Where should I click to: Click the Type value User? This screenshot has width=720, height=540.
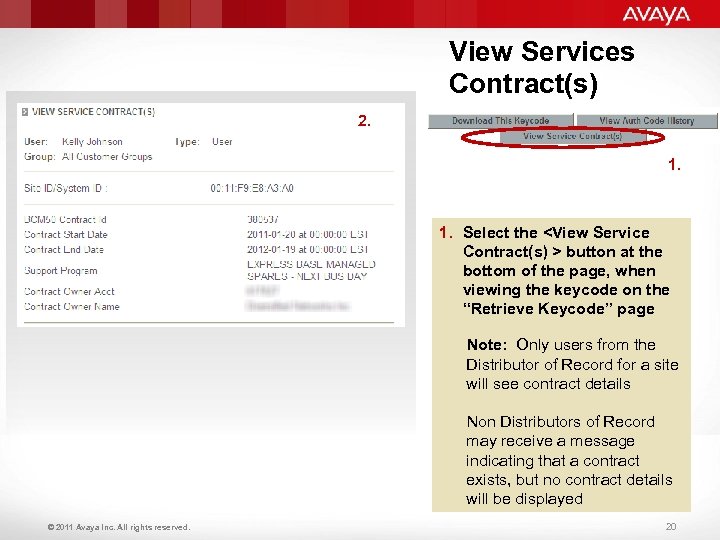222,142
